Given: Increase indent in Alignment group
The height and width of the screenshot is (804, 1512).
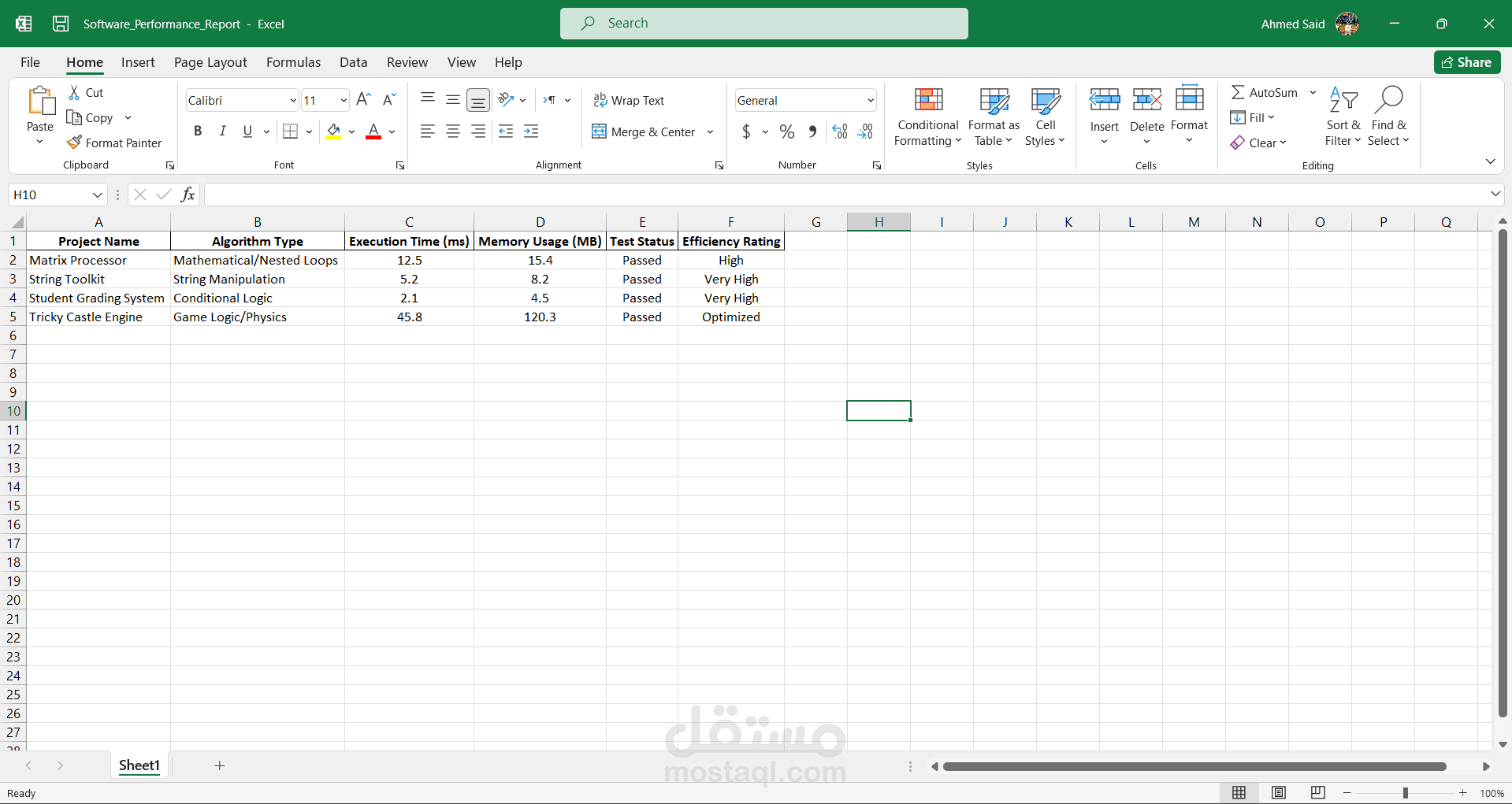Looking at the screenshot, I should click(531, 132).
